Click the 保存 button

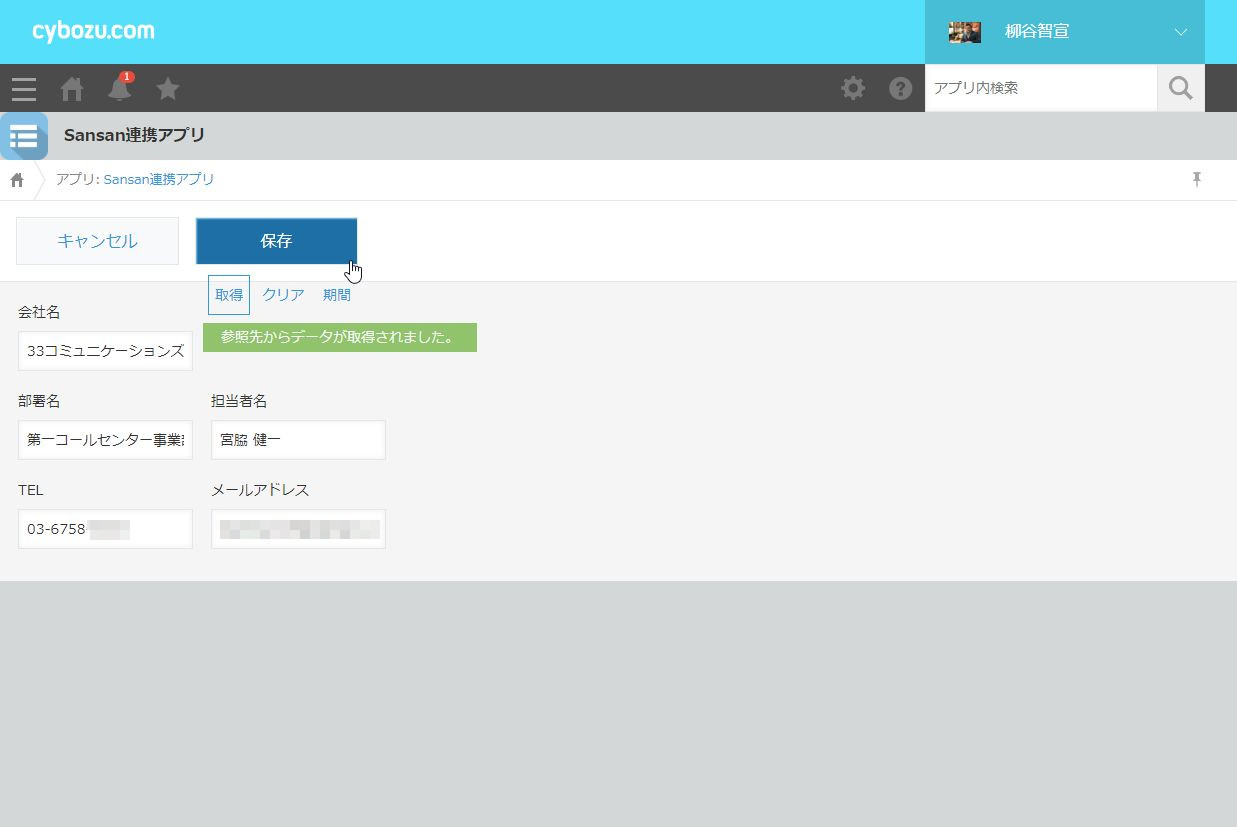tap(276, 241)
